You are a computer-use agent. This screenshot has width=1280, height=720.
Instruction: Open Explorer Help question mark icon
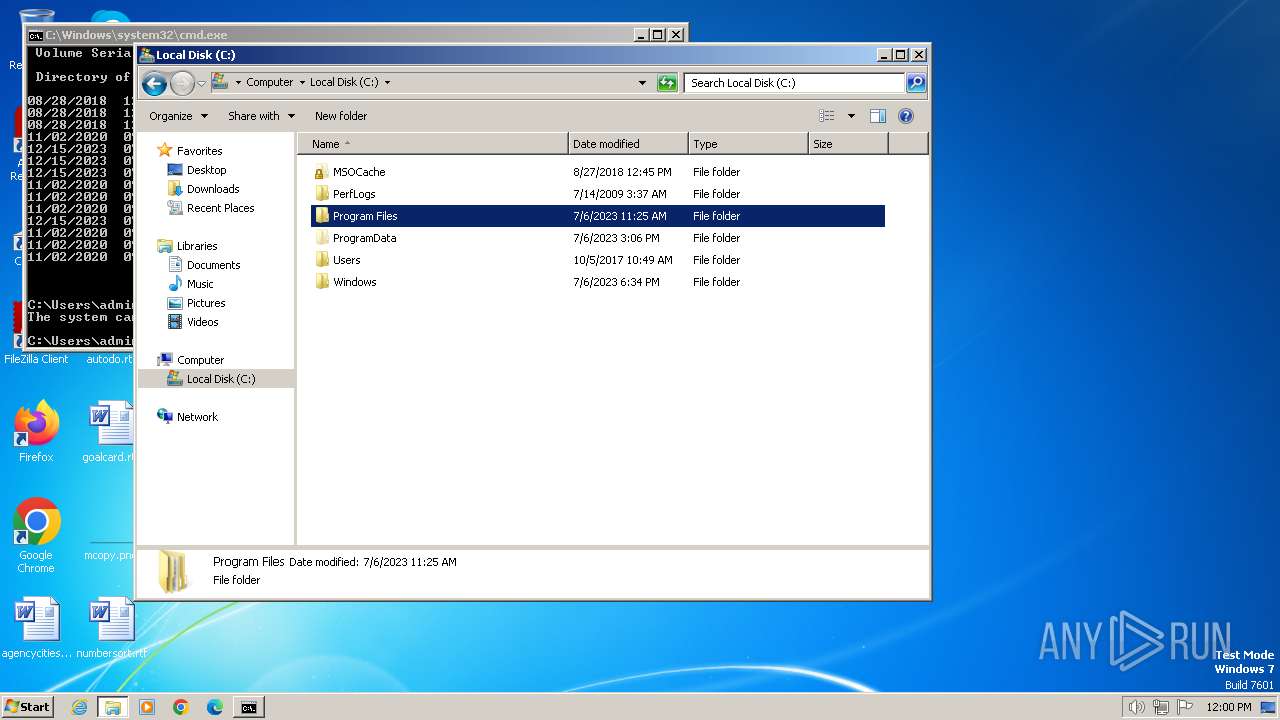[x=906, y=116]
